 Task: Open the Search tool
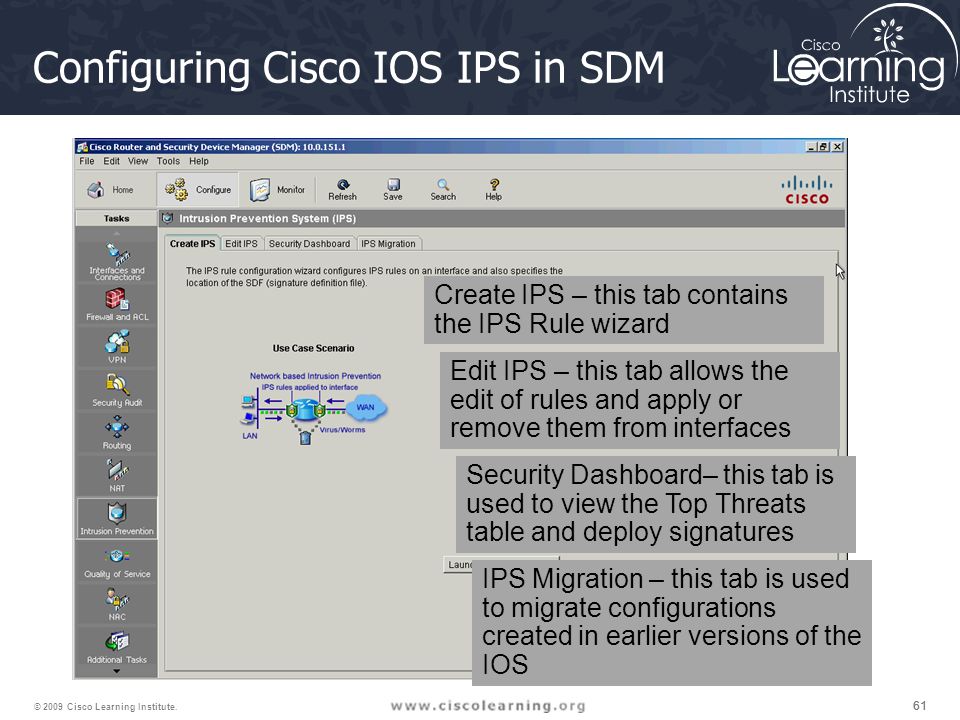pos(443,190)
